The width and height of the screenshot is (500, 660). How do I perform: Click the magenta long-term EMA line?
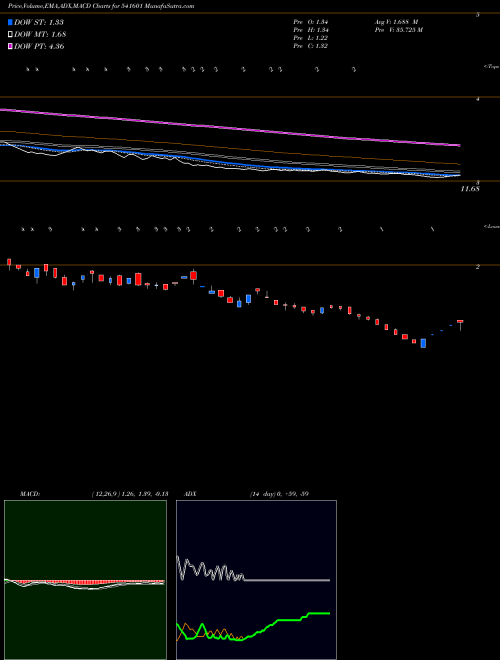230,127
